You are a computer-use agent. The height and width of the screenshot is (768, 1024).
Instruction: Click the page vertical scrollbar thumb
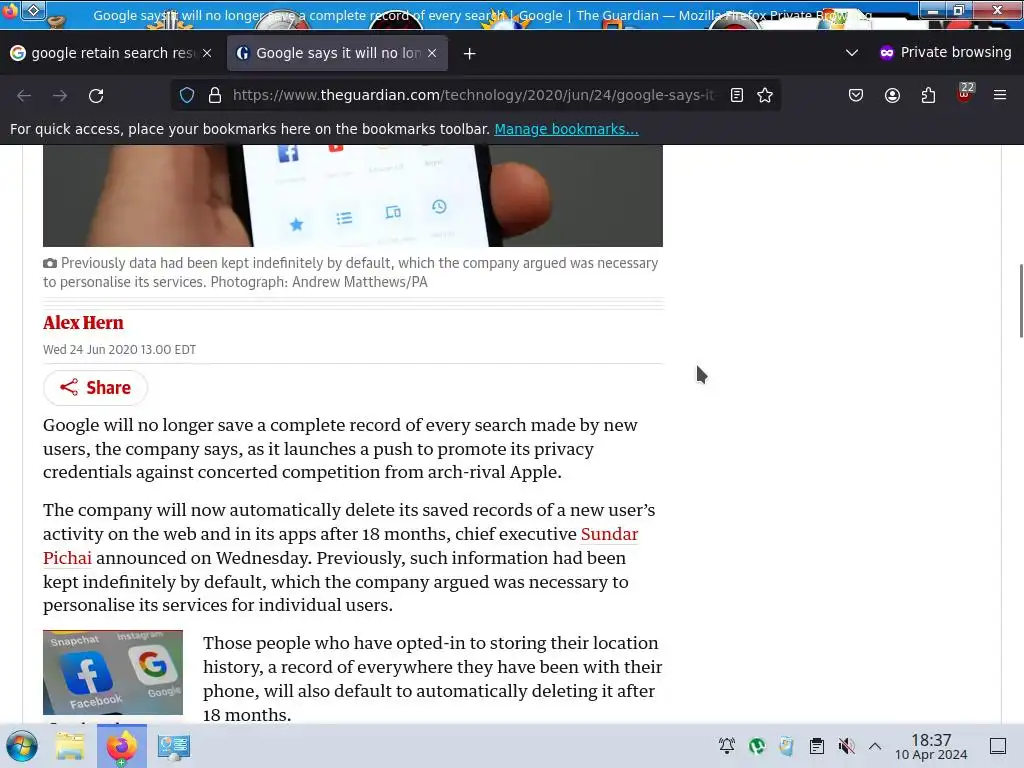pos(1021,300)
